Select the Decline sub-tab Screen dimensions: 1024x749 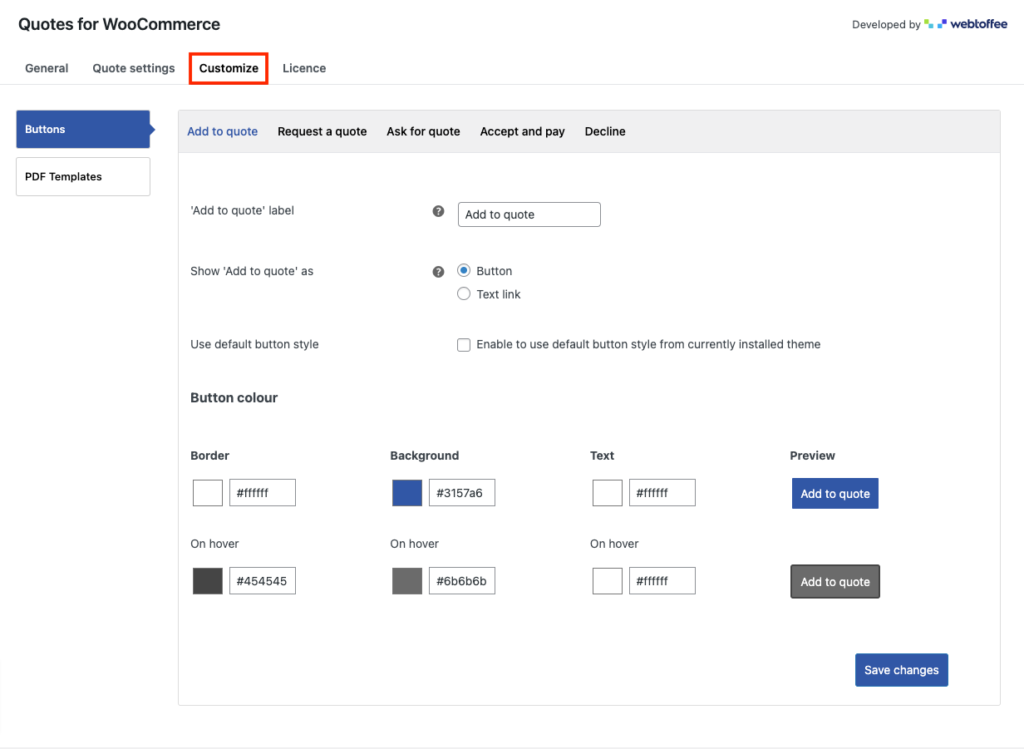(605, 132)
